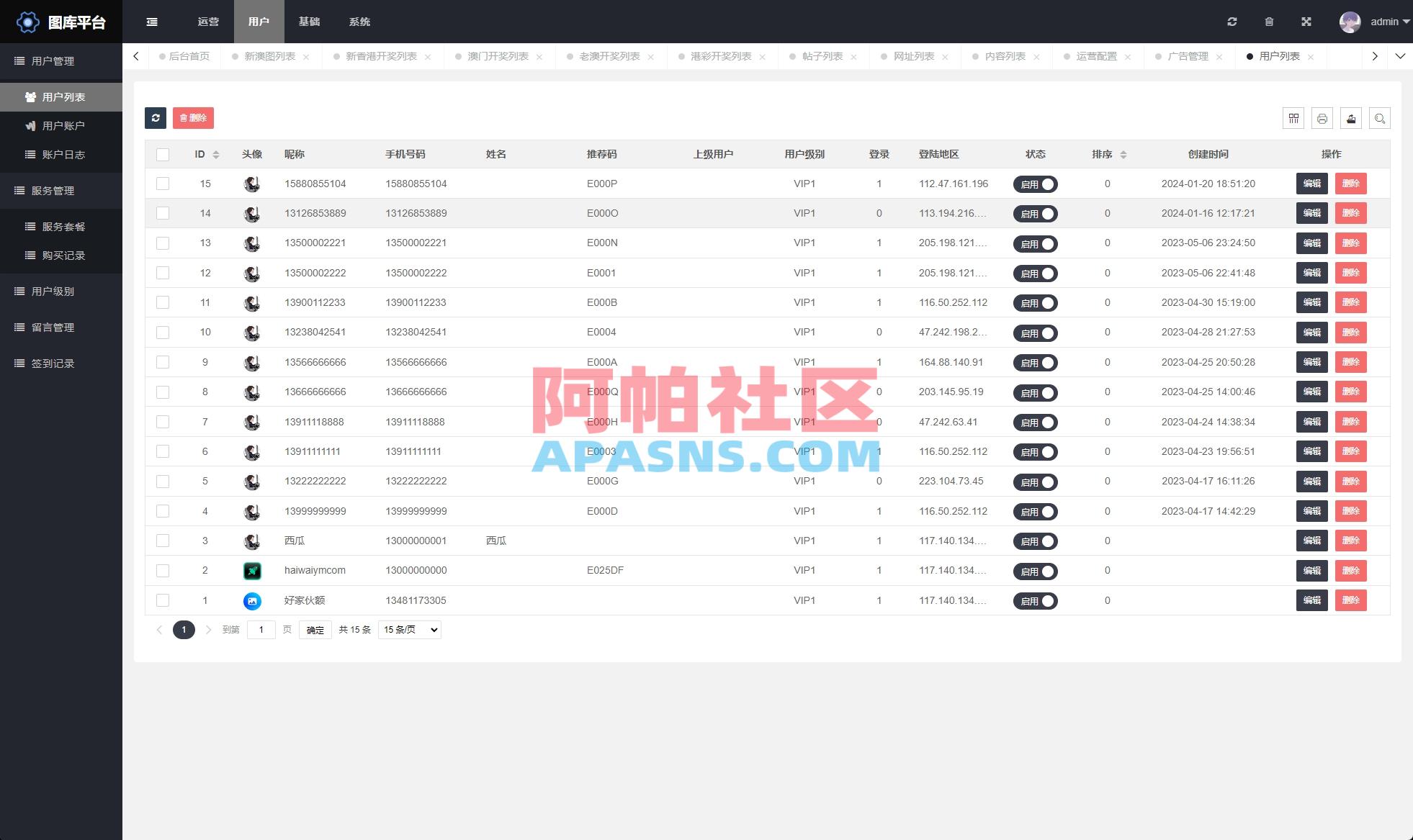Open the 15 条/页 page size dropdown
Viewport: 1413px width, 840px height.
tap(409, 629)
